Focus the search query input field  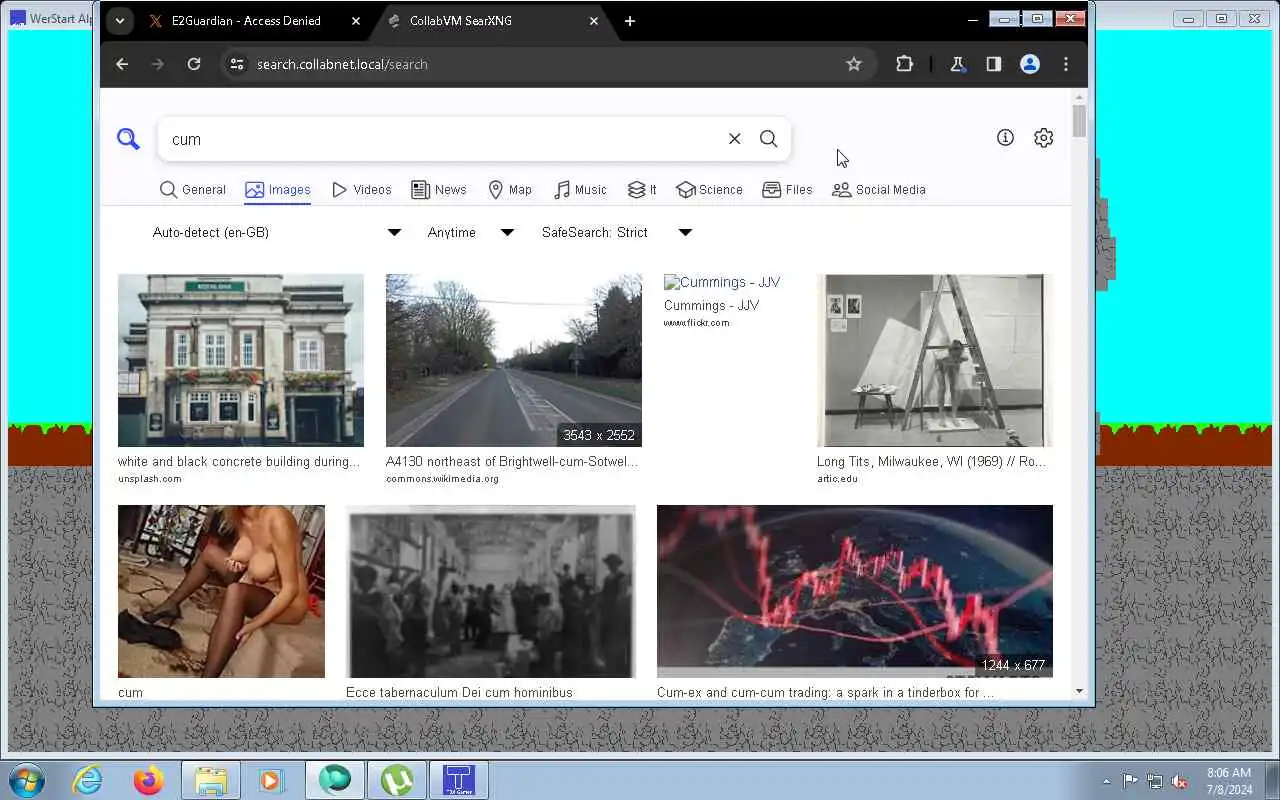445,139
